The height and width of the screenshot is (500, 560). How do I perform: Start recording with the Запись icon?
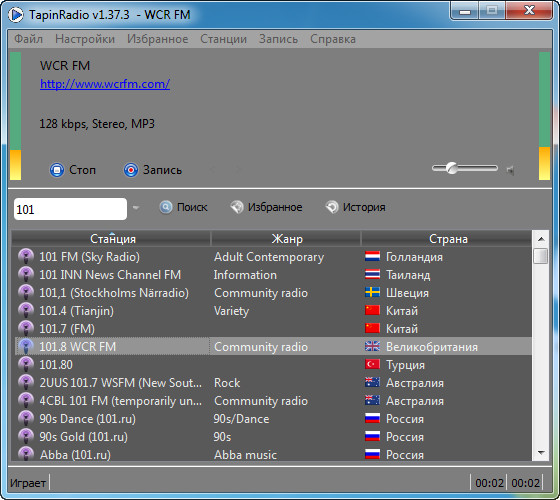(131, 170)
